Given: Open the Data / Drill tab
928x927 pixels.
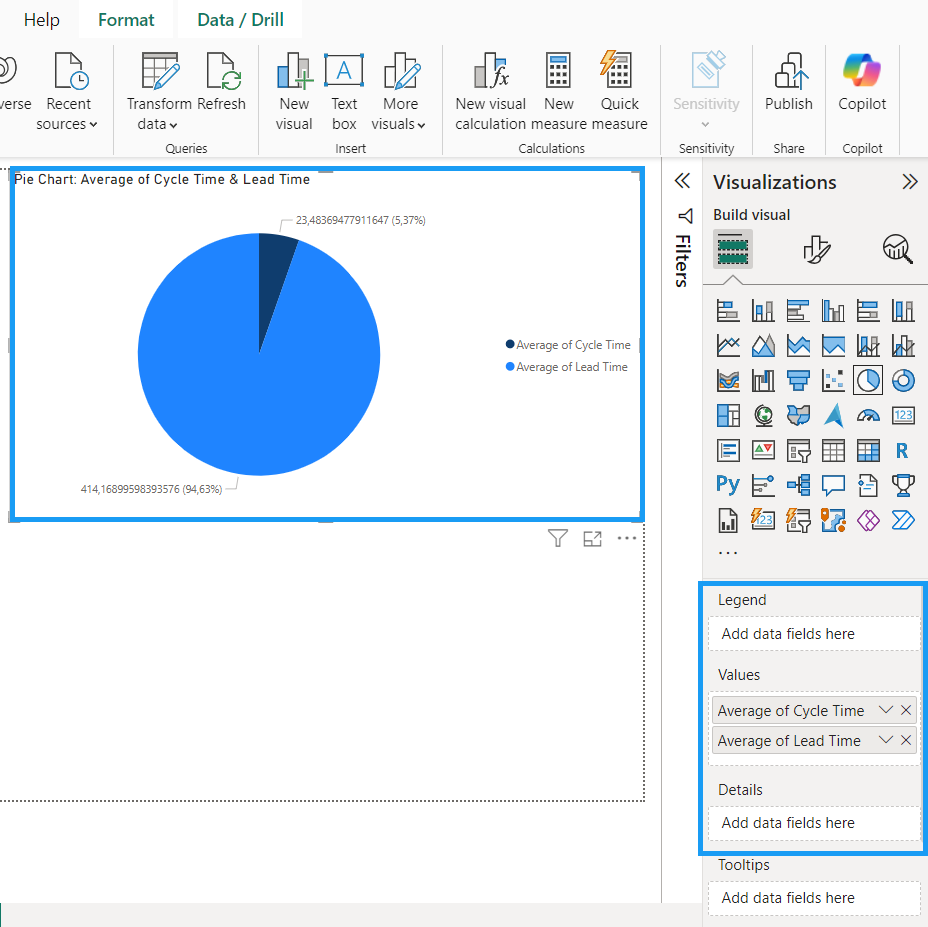Looking at the screenshot, I should (240, 20).
